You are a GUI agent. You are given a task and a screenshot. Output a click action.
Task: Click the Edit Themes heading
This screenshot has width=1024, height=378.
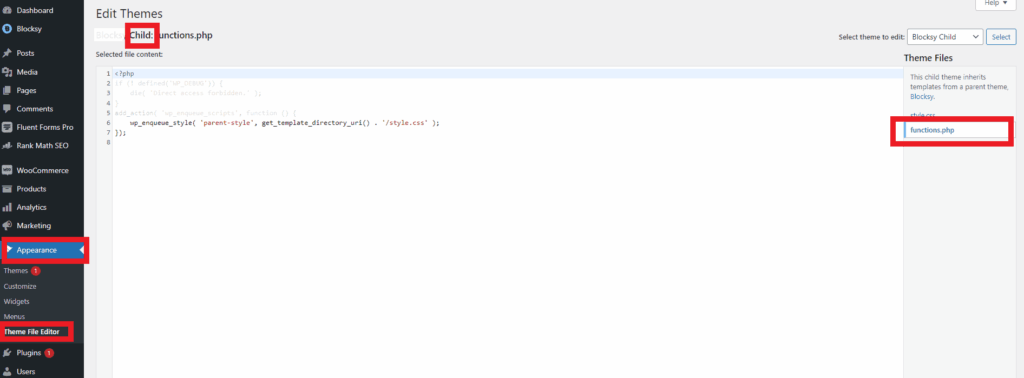point(129,14)
